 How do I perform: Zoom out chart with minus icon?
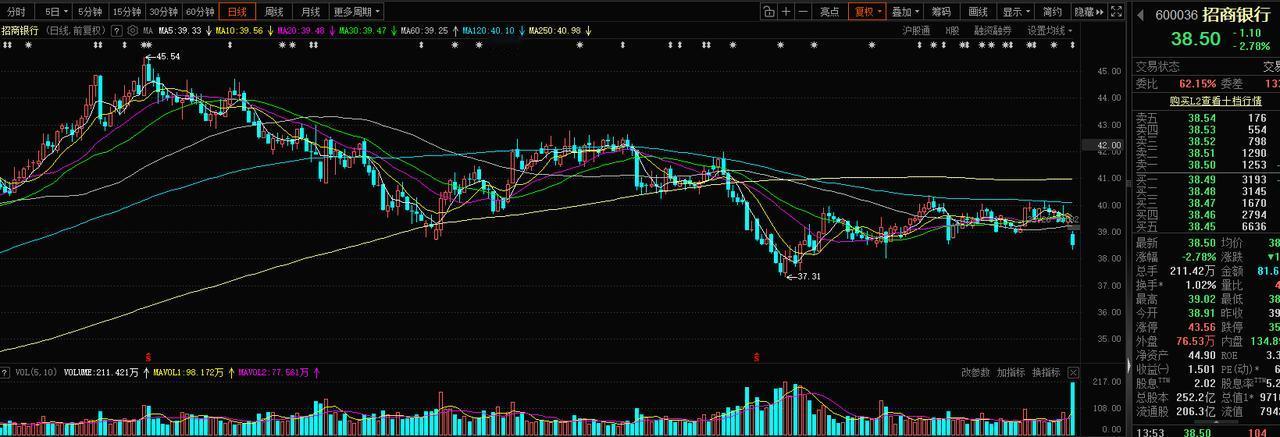click(804, 12)
